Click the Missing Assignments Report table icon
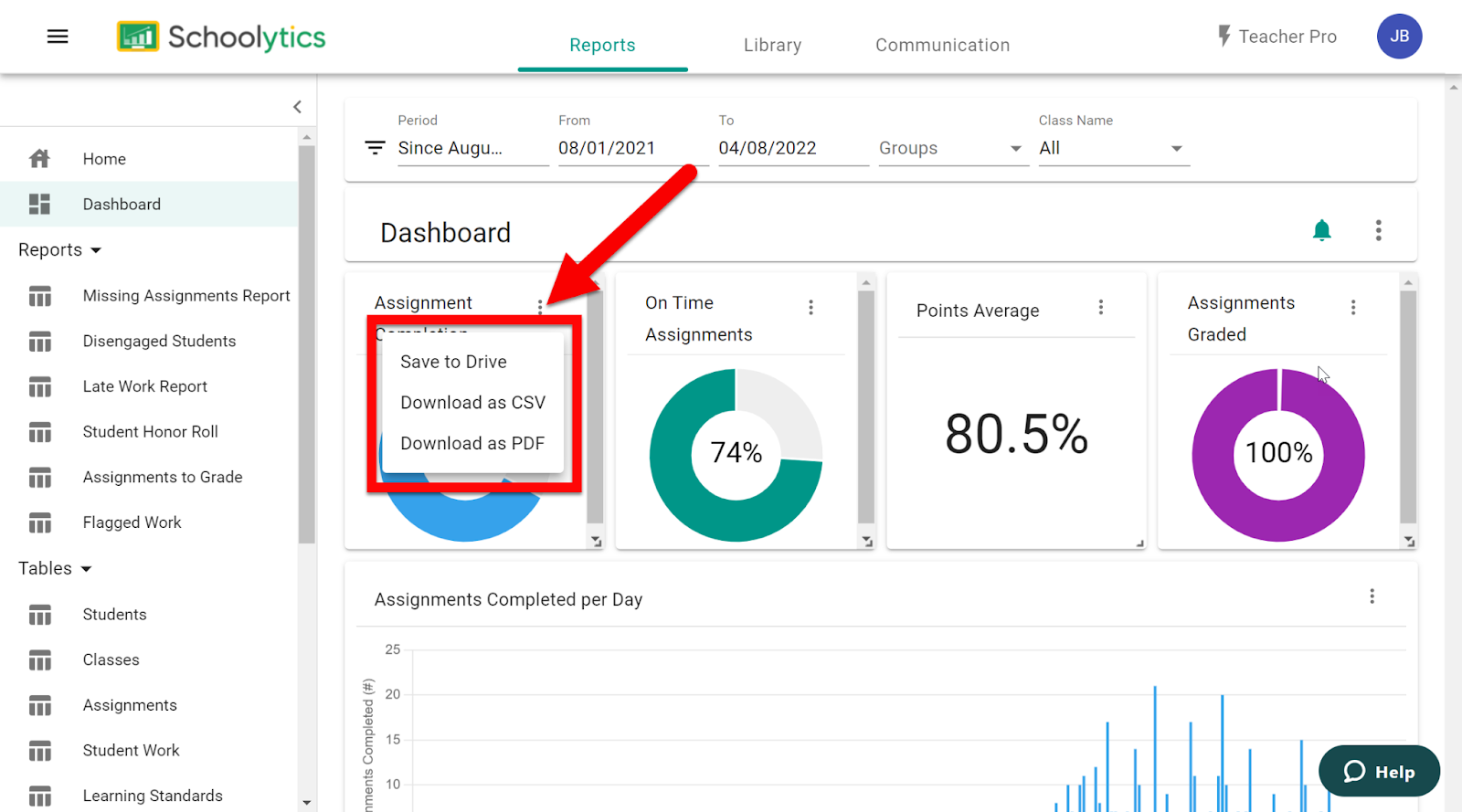The width and height of the screenshot is (1462, 812). pyautogui.click(x=40, y=296)
